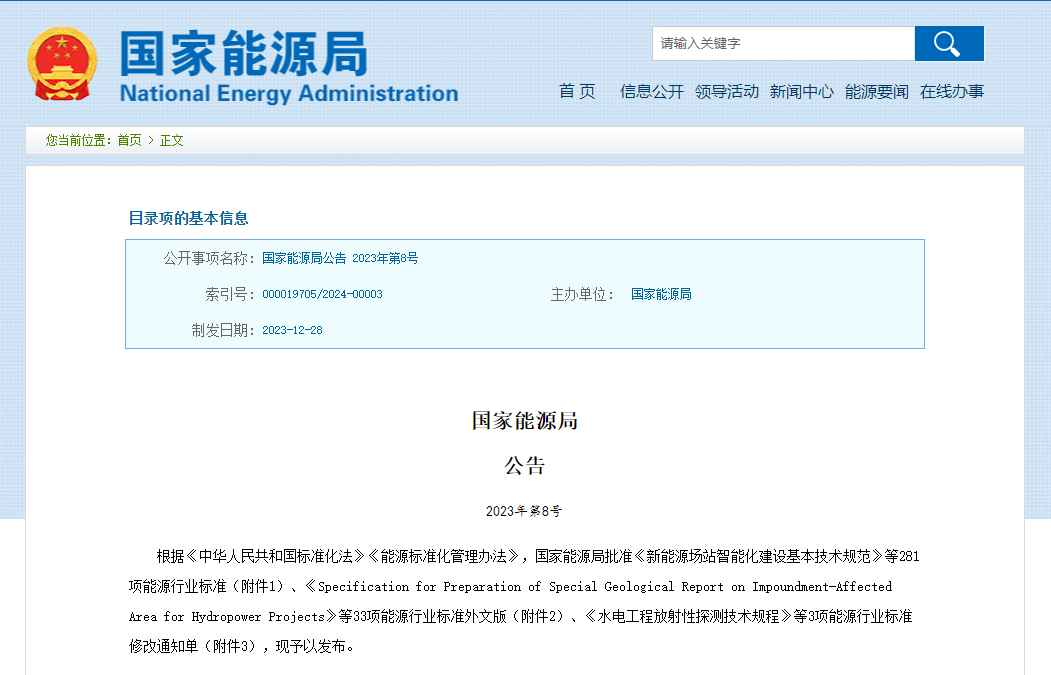Viewport: 1051px width, 675px height.
Task: Open the 信息公开 navigation item
Action: tap(651, 92)
